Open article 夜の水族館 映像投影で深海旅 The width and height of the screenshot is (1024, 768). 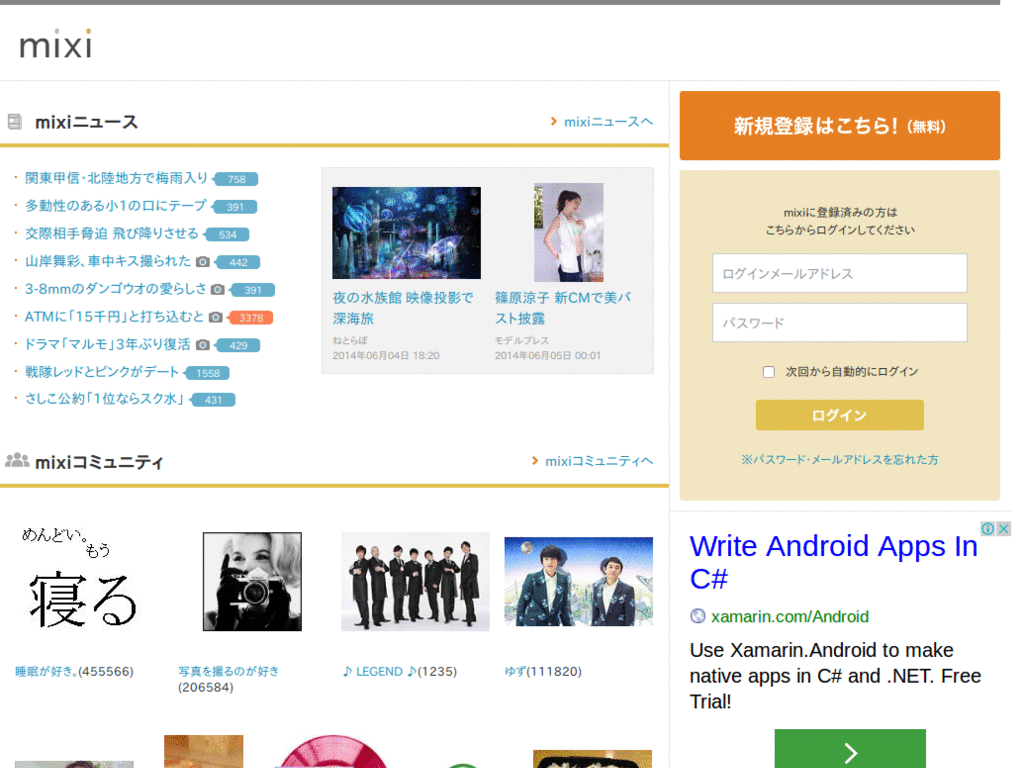point(404,308)
